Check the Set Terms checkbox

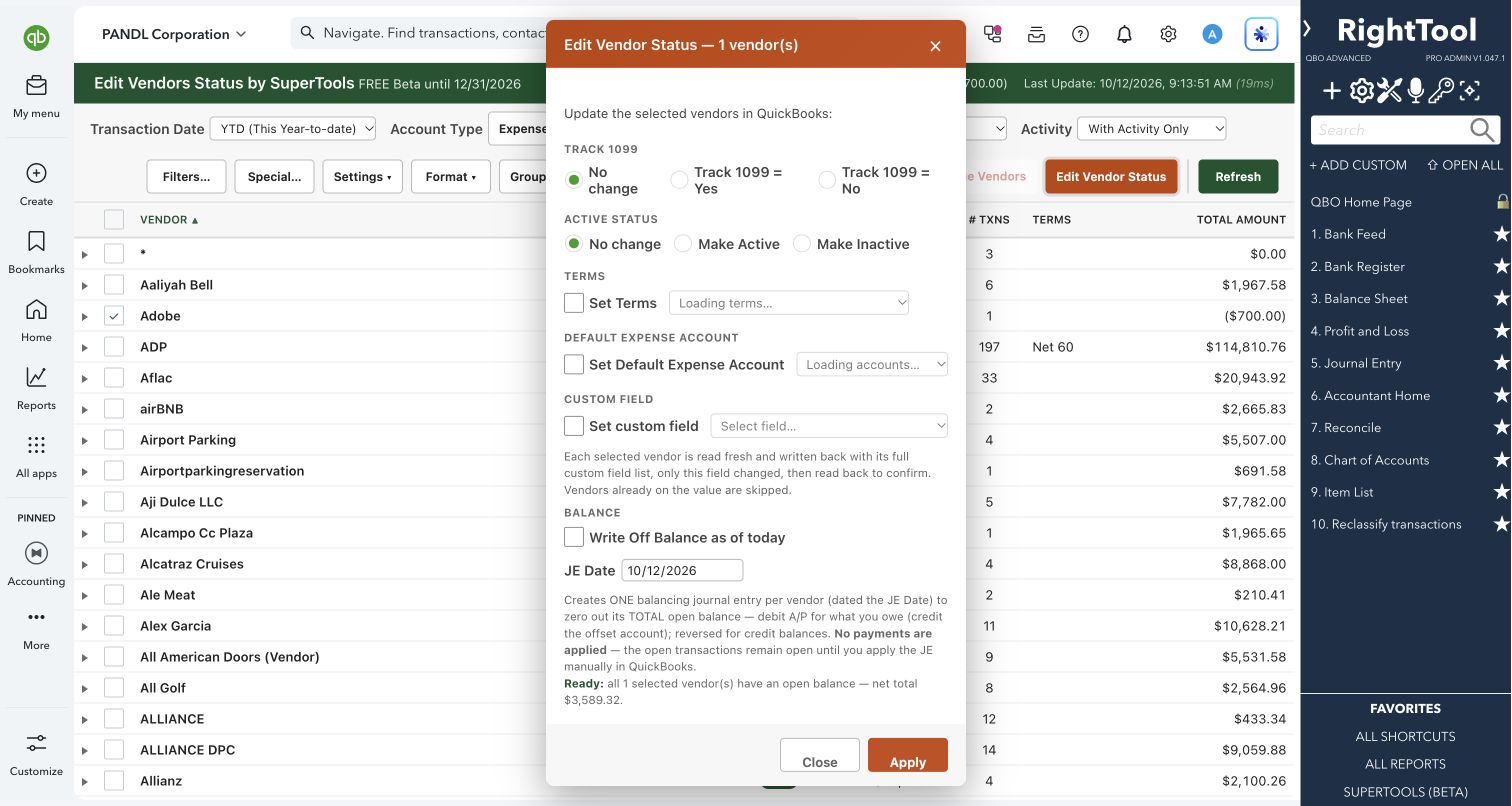574,302
